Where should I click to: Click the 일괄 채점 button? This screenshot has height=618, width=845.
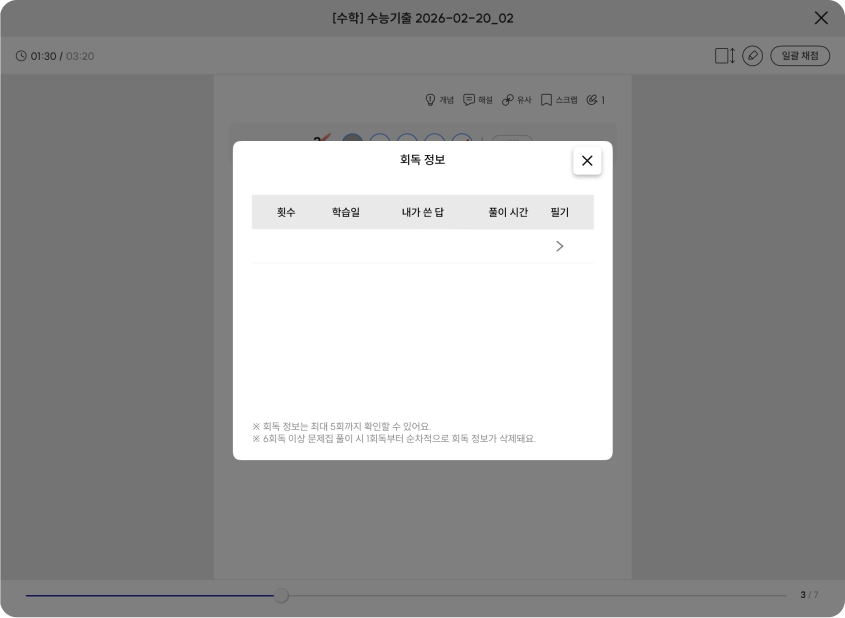click(799, 56)
